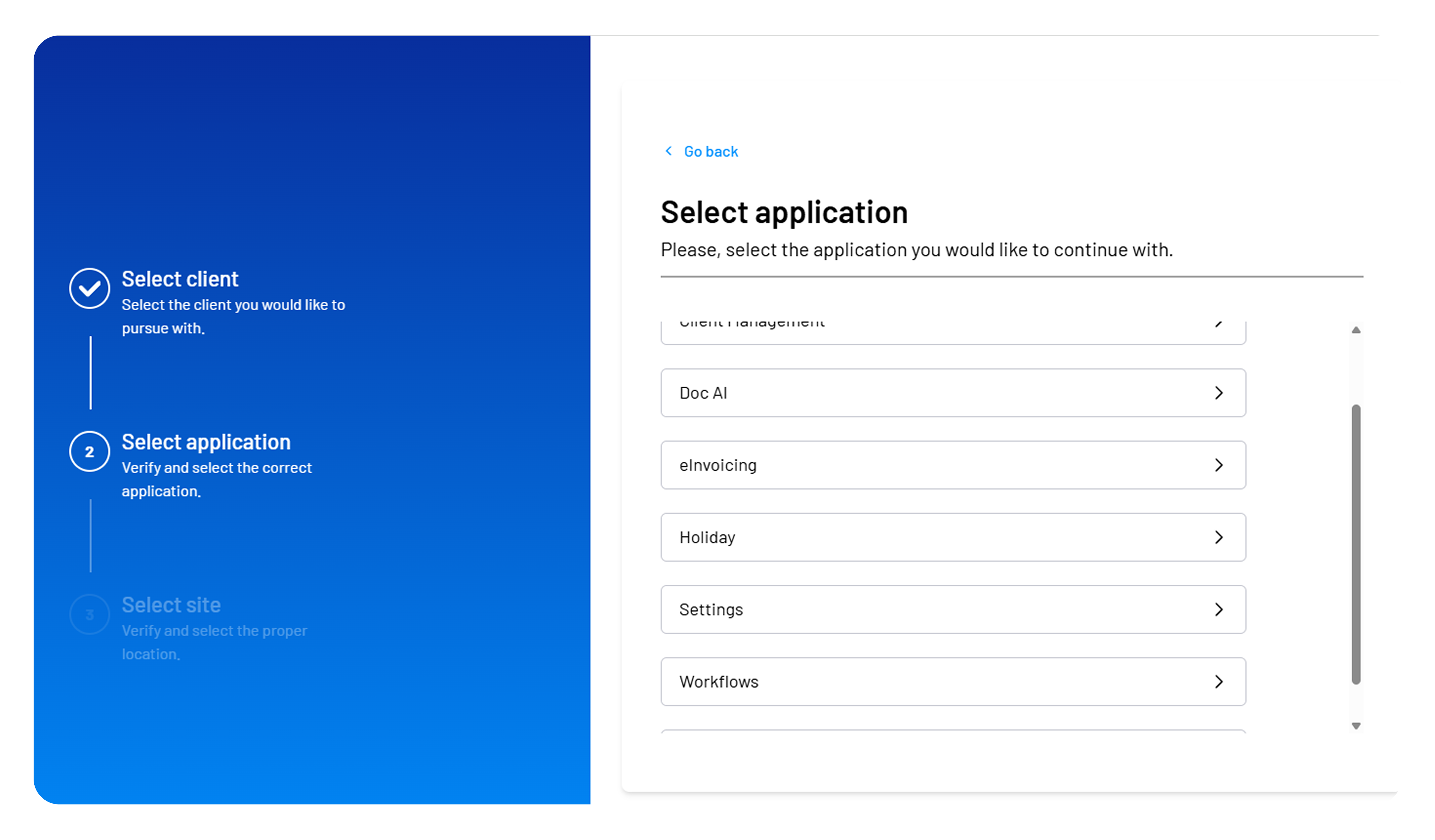The width and height of the screenshot is (1435, 840).
Task: Click the chevron arrow on Holiday row
Action: (x=1218, y=537)
